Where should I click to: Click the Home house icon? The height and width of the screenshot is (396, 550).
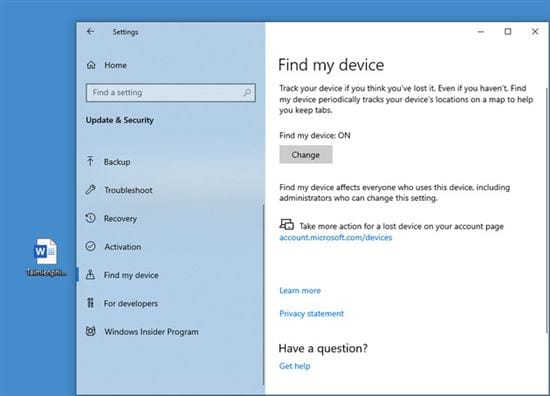click(x=91, y=65)
